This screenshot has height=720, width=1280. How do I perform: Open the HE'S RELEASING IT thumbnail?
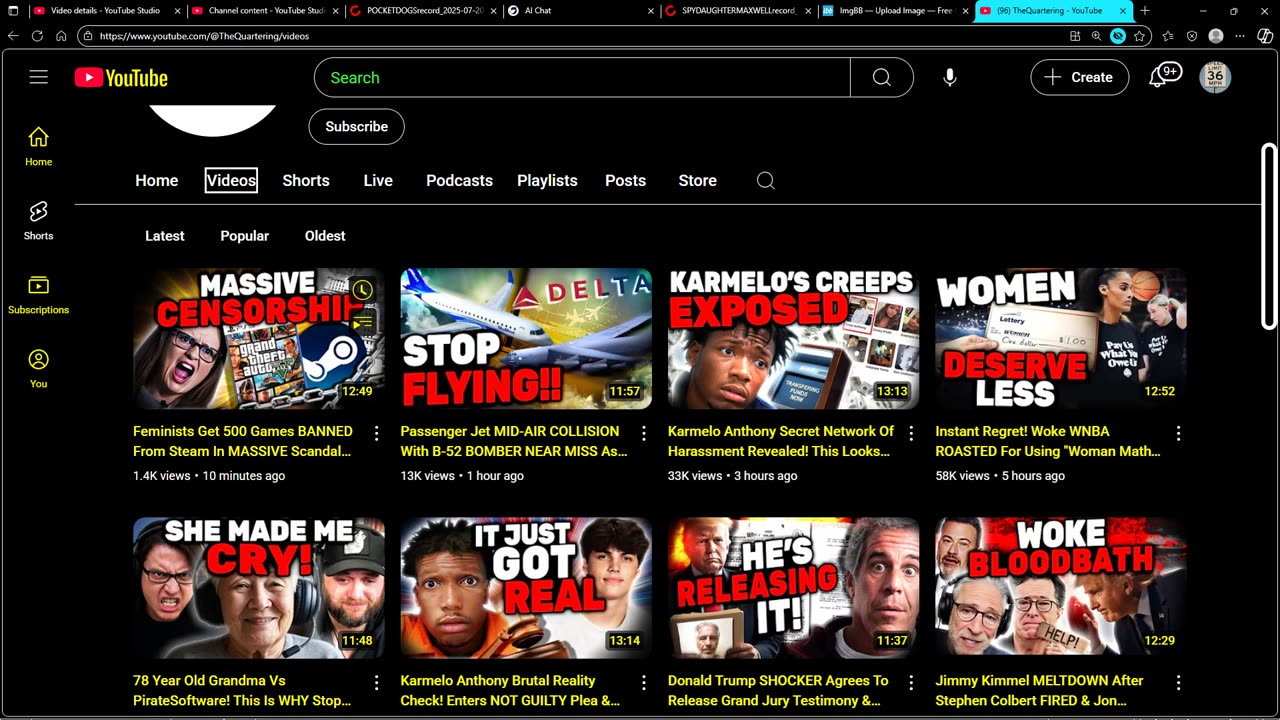794,588
